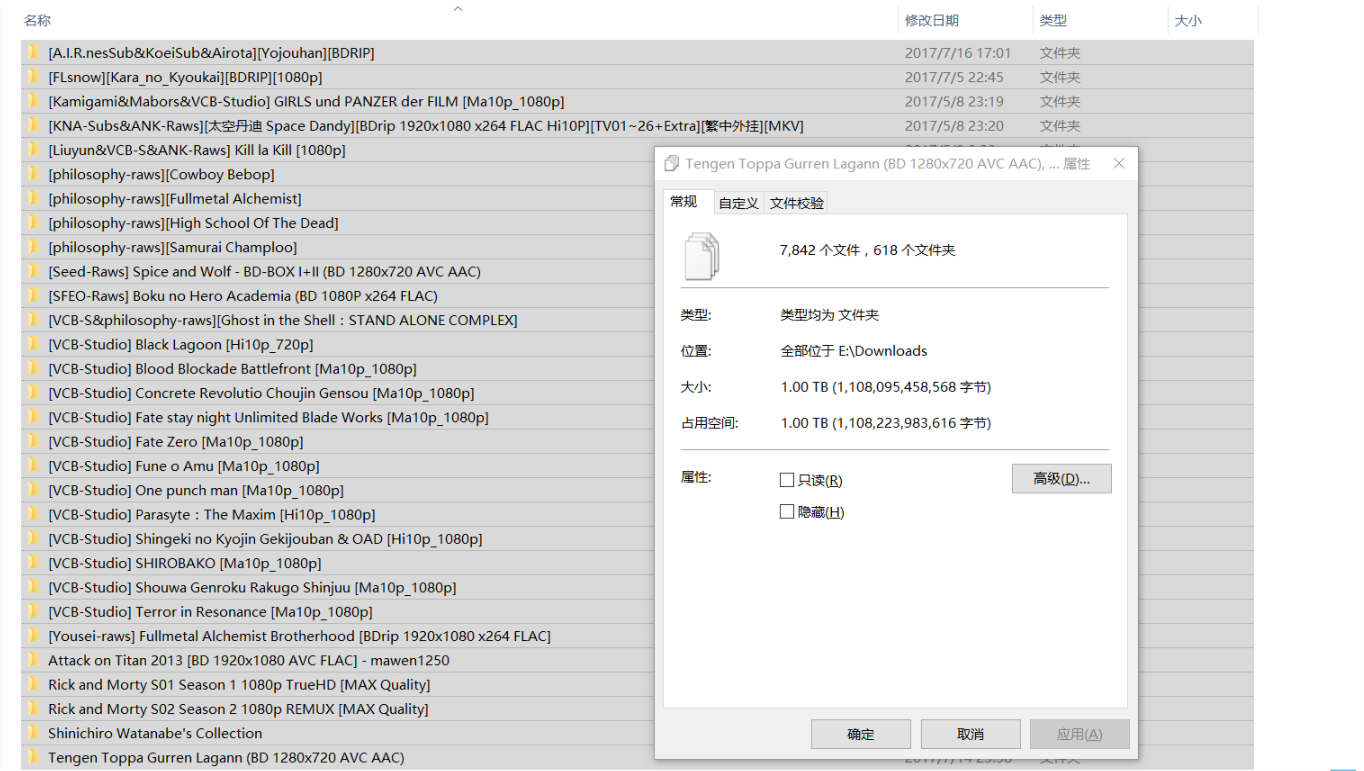This screenshot has height=771, width=1364.
Task: Click folder icon of Yojouhan BDRIP row
Action: (33, 53)
